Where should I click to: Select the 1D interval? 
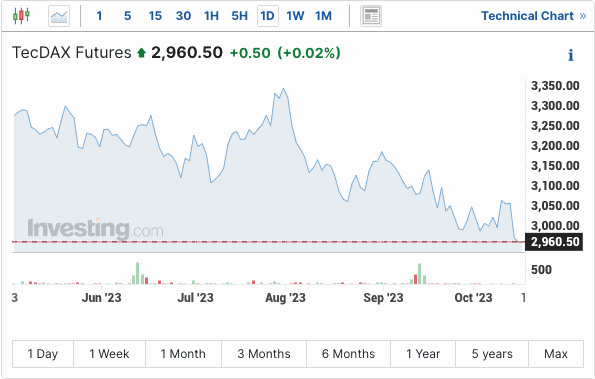[x=268, y=16]
